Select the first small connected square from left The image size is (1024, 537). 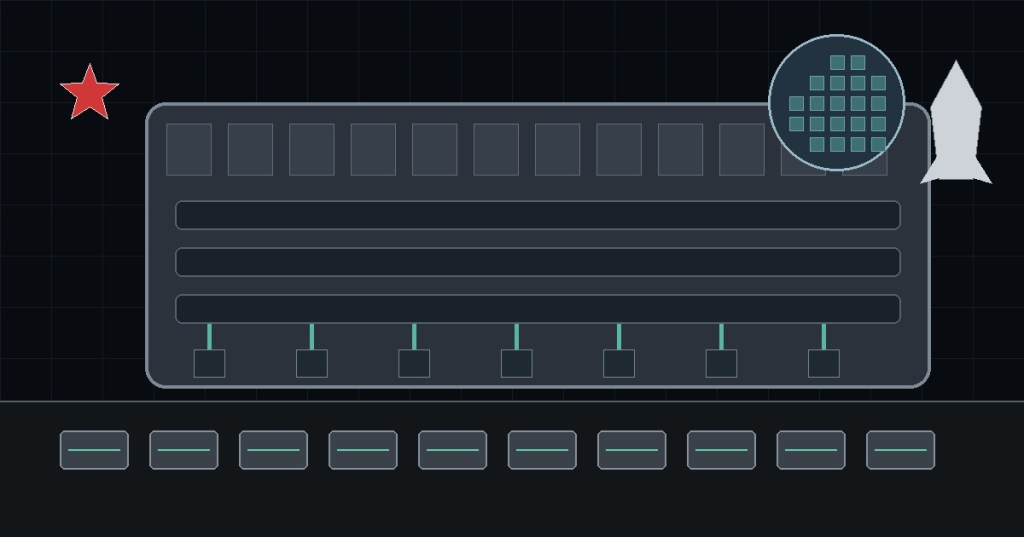point(210,364)
